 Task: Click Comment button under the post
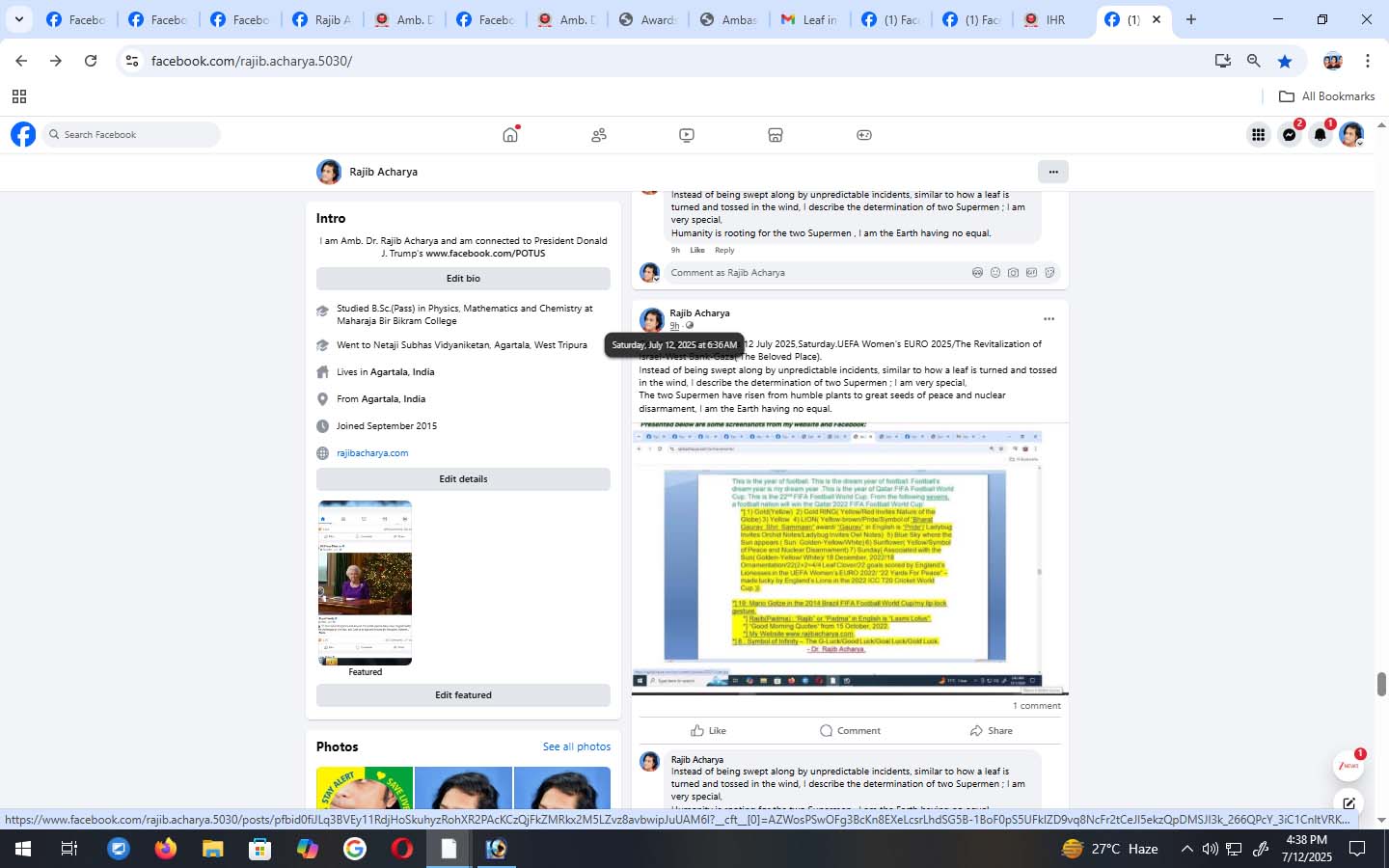(850, 730)
